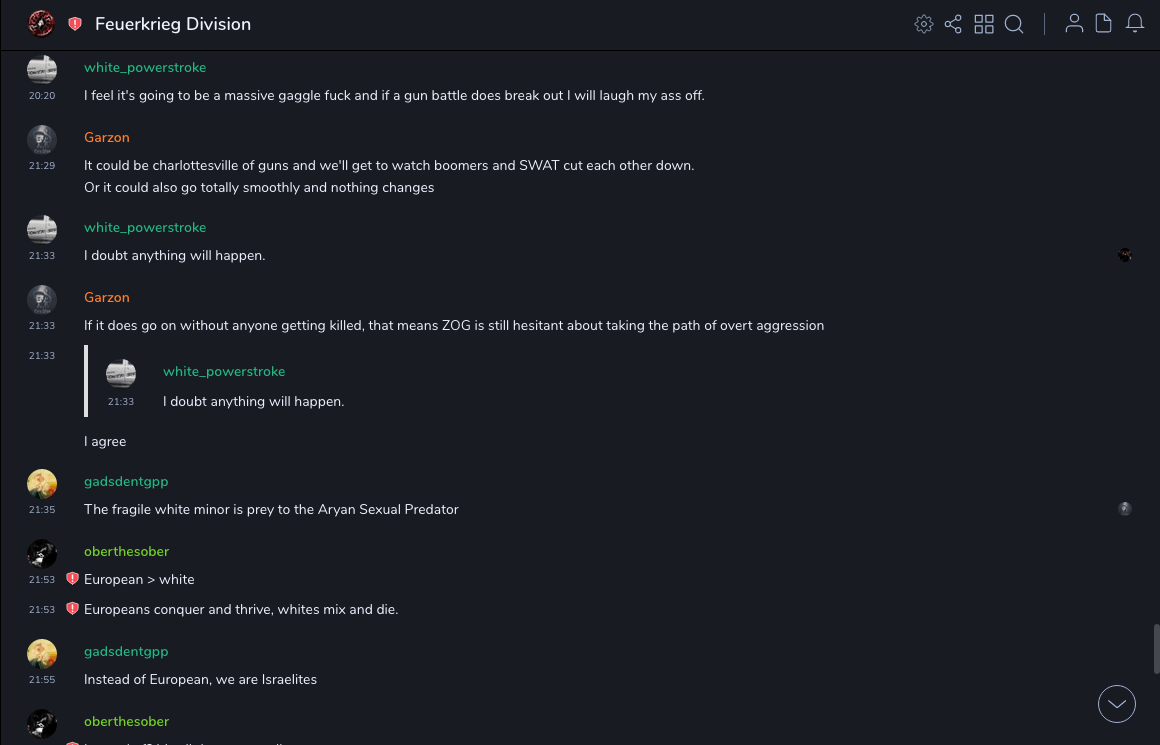Open the notifications bell icon
Viewport: 1160px width, 745px height.
click(x=1135, y=24)
